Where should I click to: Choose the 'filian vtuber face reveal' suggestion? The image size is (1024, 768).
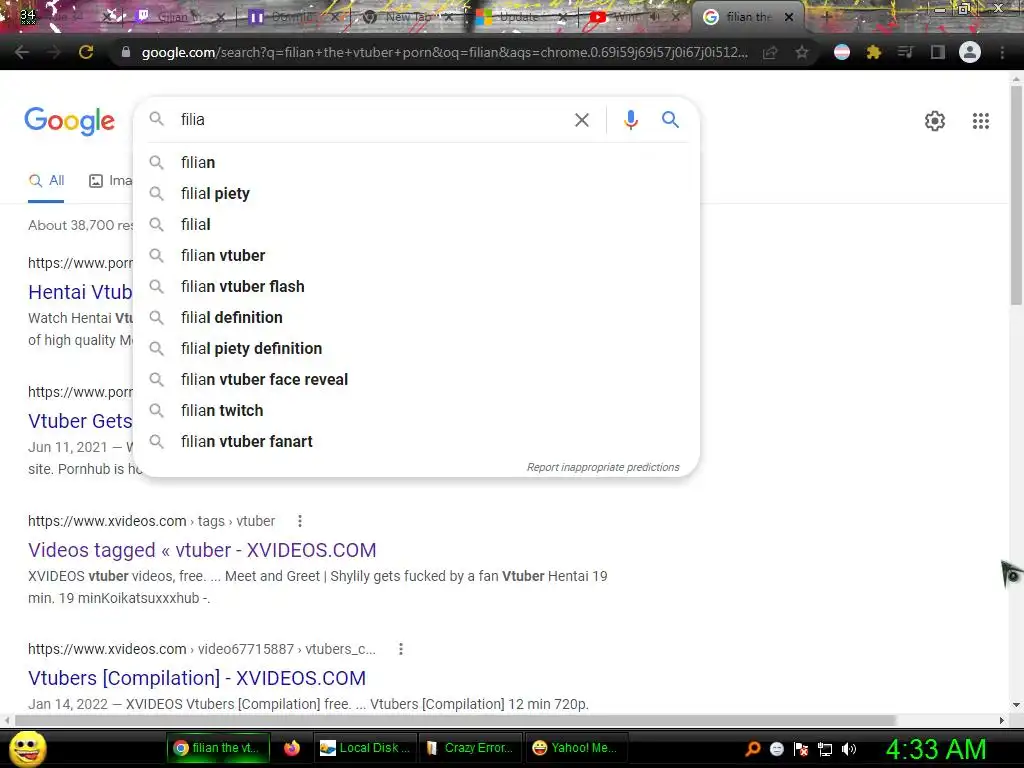click(417, 379)
